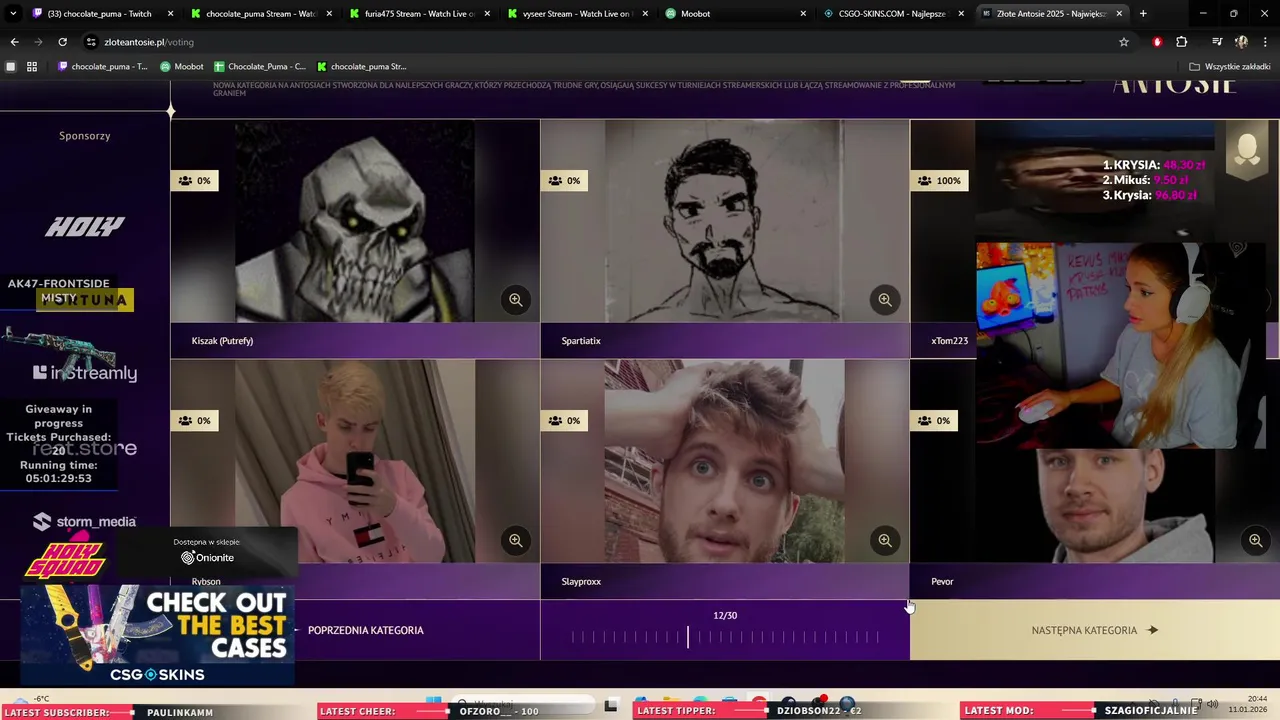Open the Moobot bookmark
This screenshot has height=720, width=1280.
coord(181,67)
